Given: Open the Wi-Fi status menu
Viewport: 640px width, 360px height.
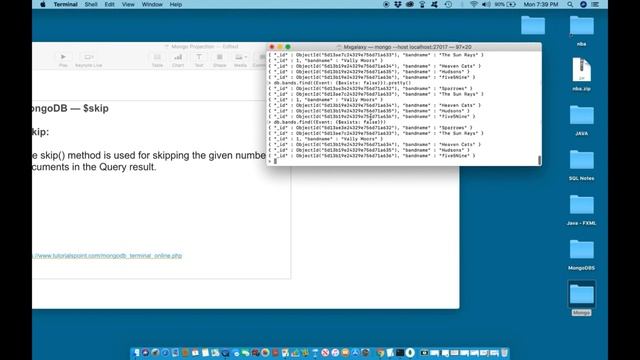Looking at the screenshot, I should click(473, 4).
